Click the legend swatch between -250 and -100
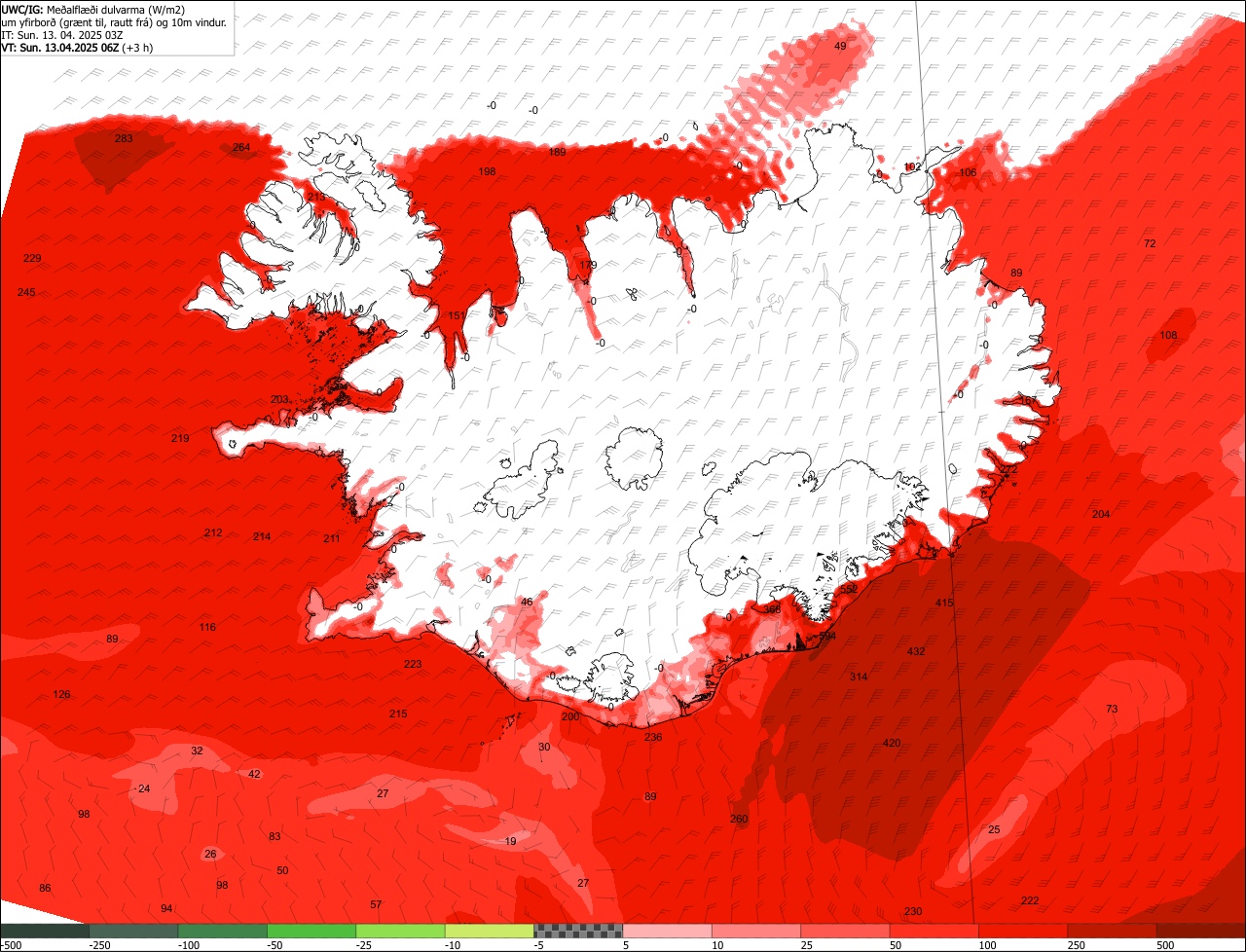Viewport: 1246px width, 952px height. [133, 931]
